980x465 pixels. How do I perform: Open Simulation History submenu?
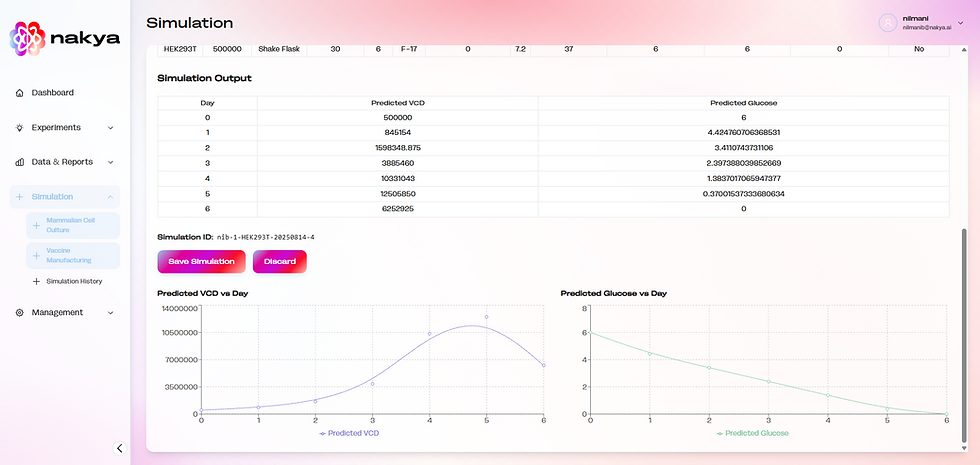point(73,281)
